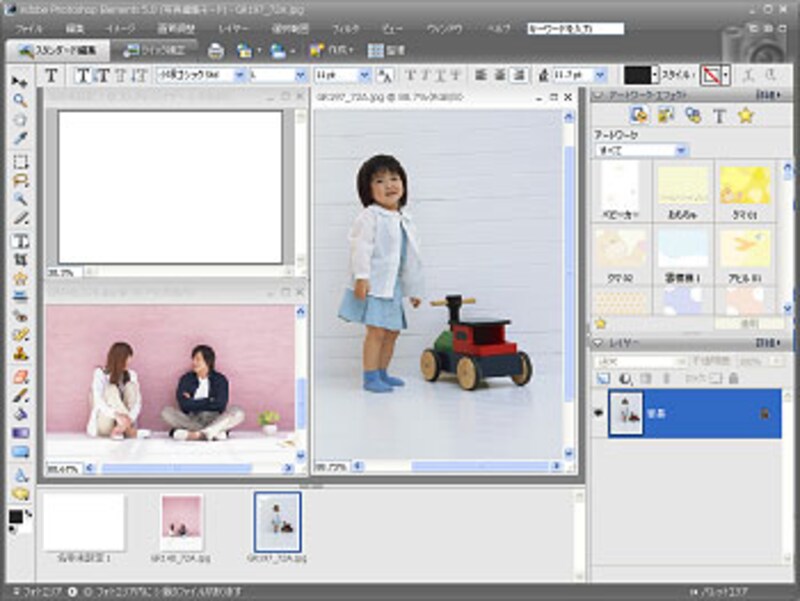Toggle the anti-alias text option

[384, 75]
